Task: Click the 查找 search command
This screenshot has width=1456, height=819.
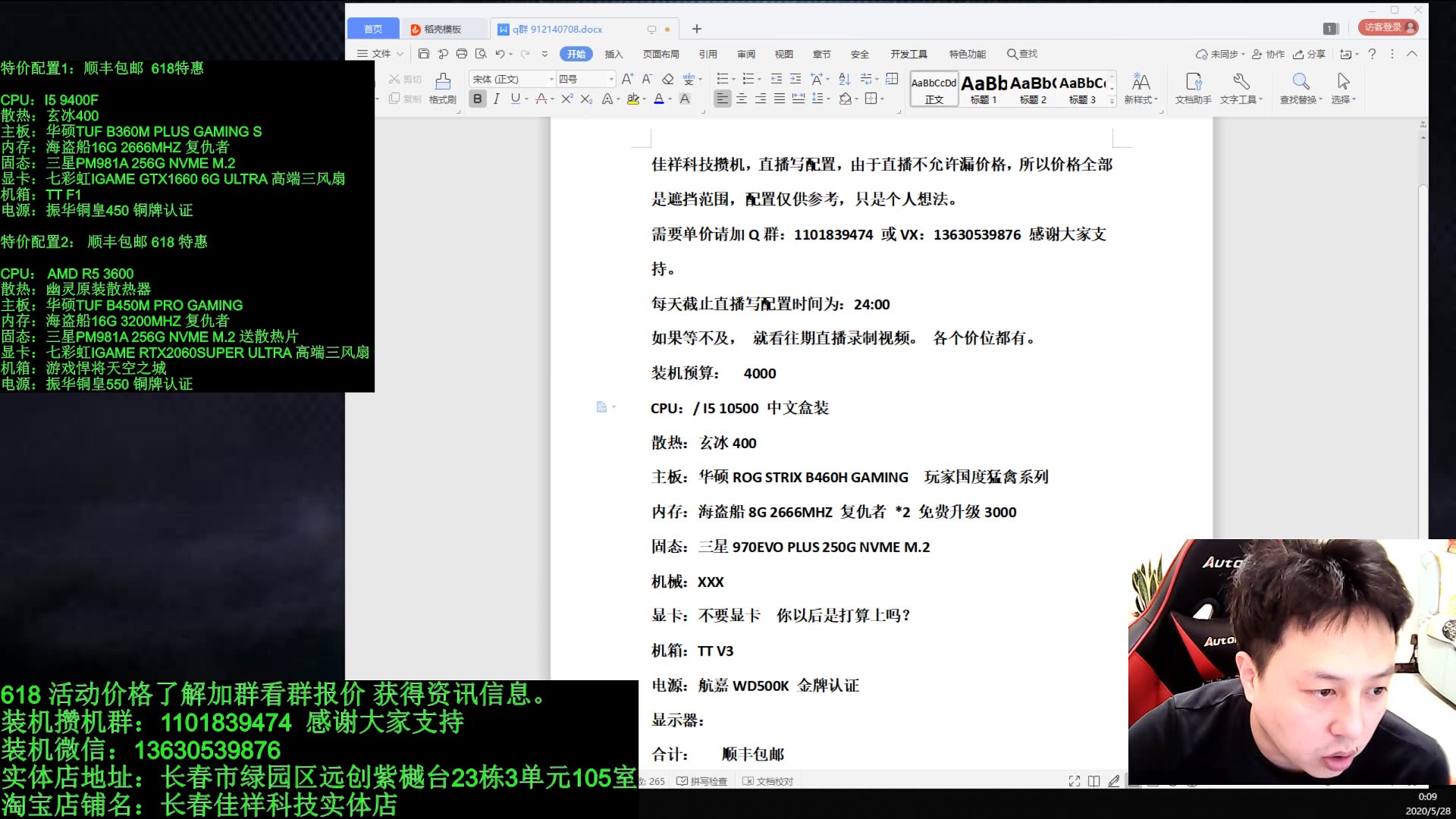Action: click(x=1022, y=54)
